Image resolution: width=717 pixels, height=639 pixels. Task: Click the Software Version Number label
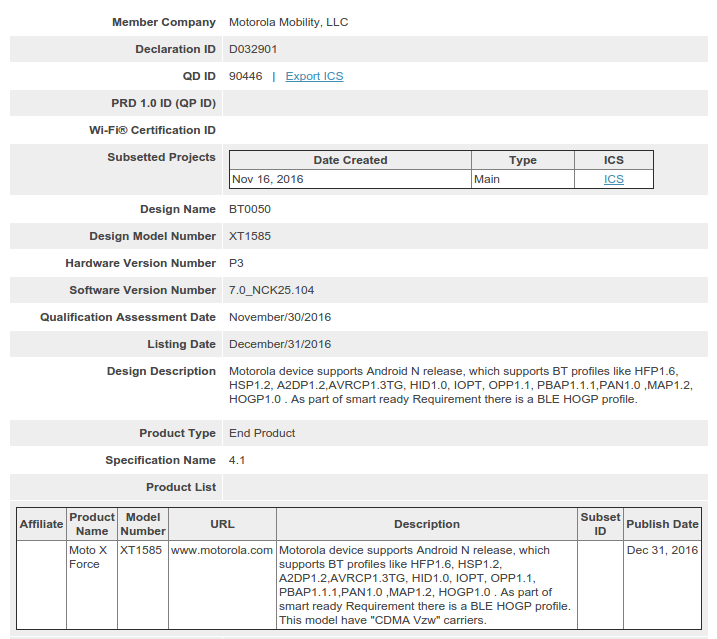point(142,290)
